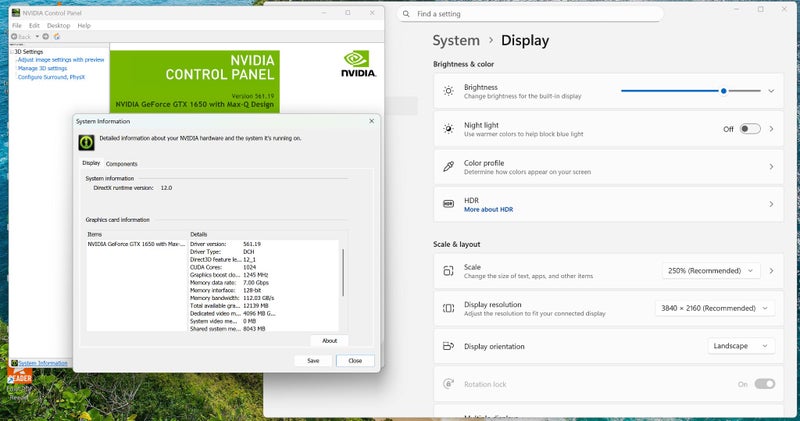Viewport: 800px width, 421px height.
Task: Expand the Brightness options chevron
Action: click(771, 91)
